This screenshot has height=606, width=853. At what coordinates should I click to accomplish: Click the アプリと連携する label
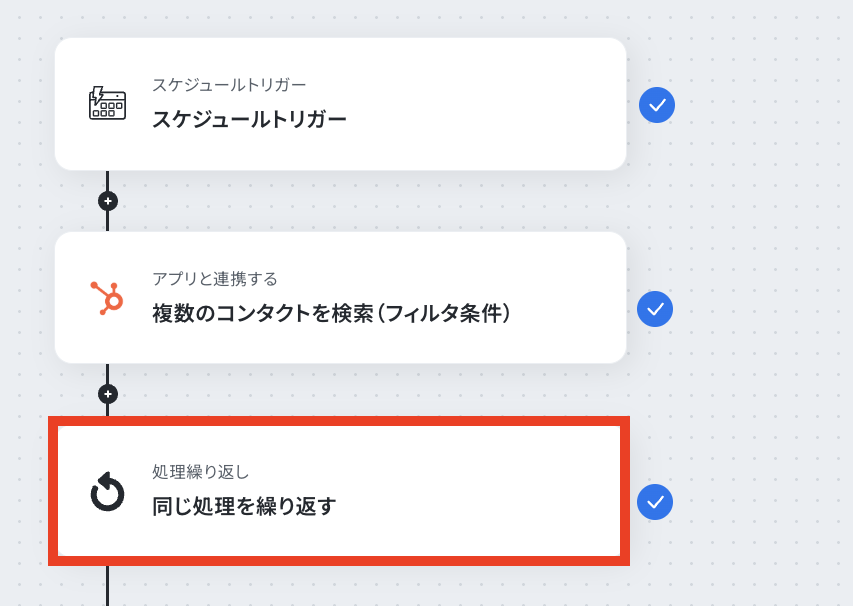pyautogui.click(x=215, y=279)
